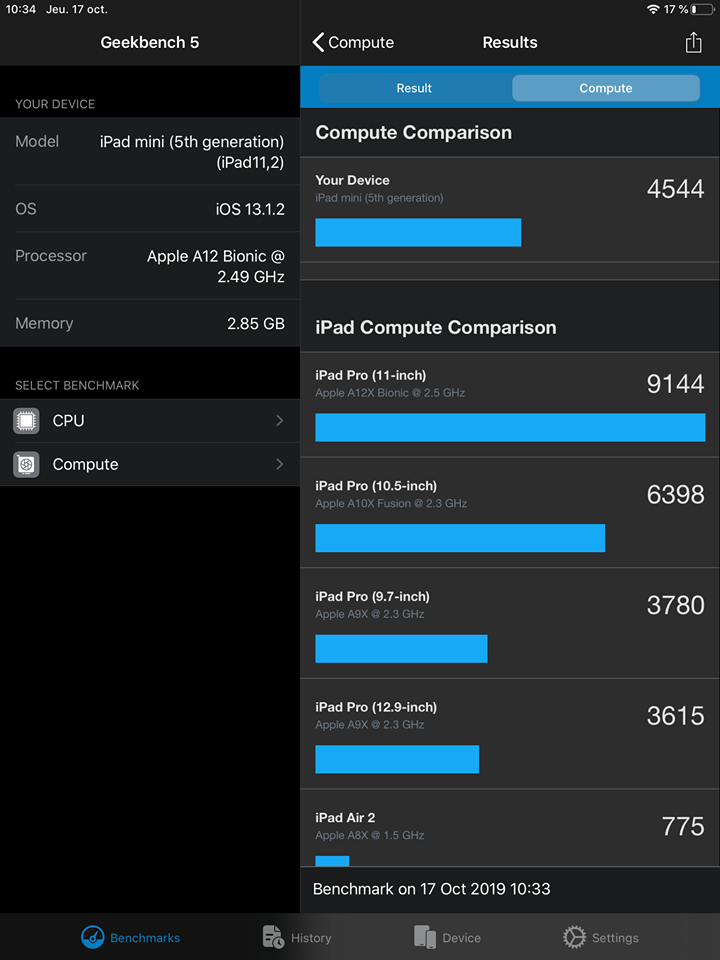Screen dimensions: 720x960
Task: Expand the CPU benchmark chevron
Action: click(279, 421)
